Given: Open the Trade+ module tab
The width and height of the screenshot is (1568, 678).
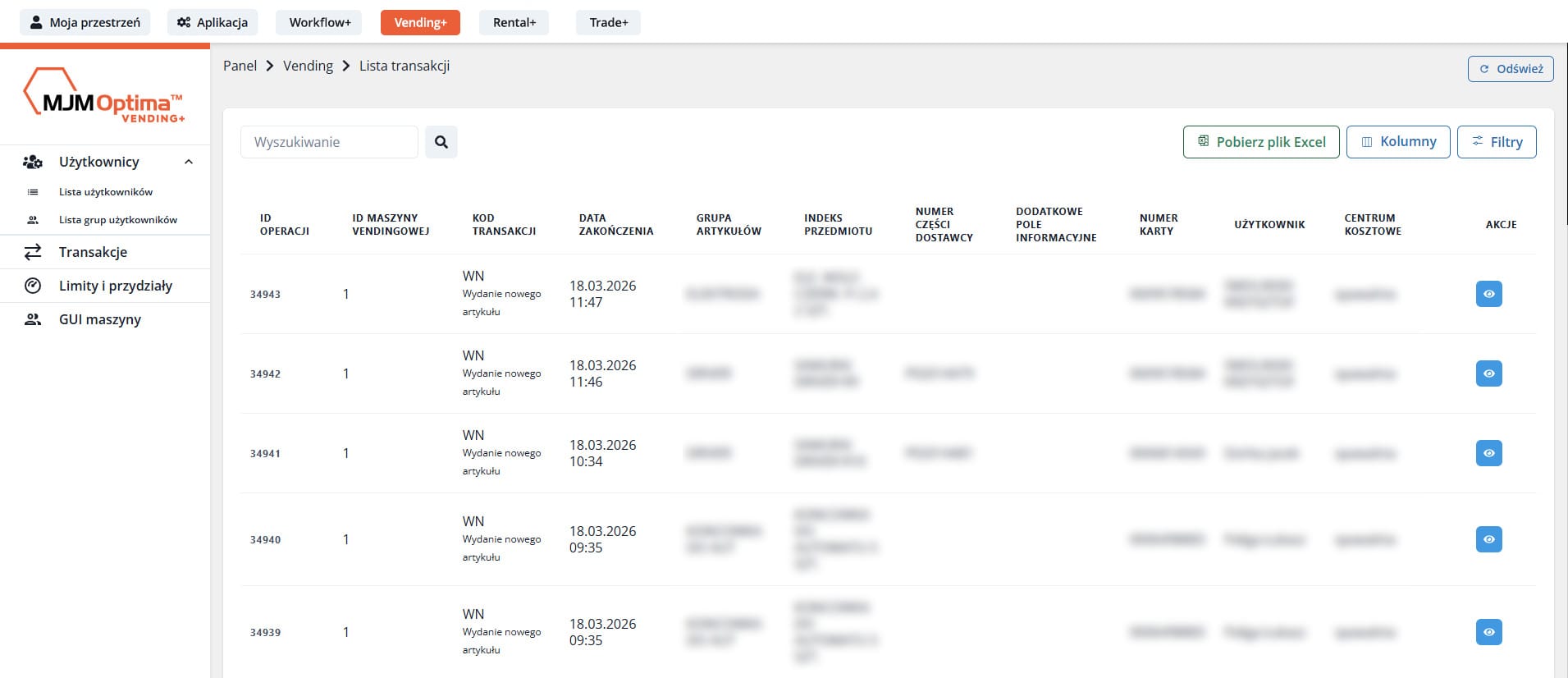Looking at the screenshot, I should tap(608, 22).
